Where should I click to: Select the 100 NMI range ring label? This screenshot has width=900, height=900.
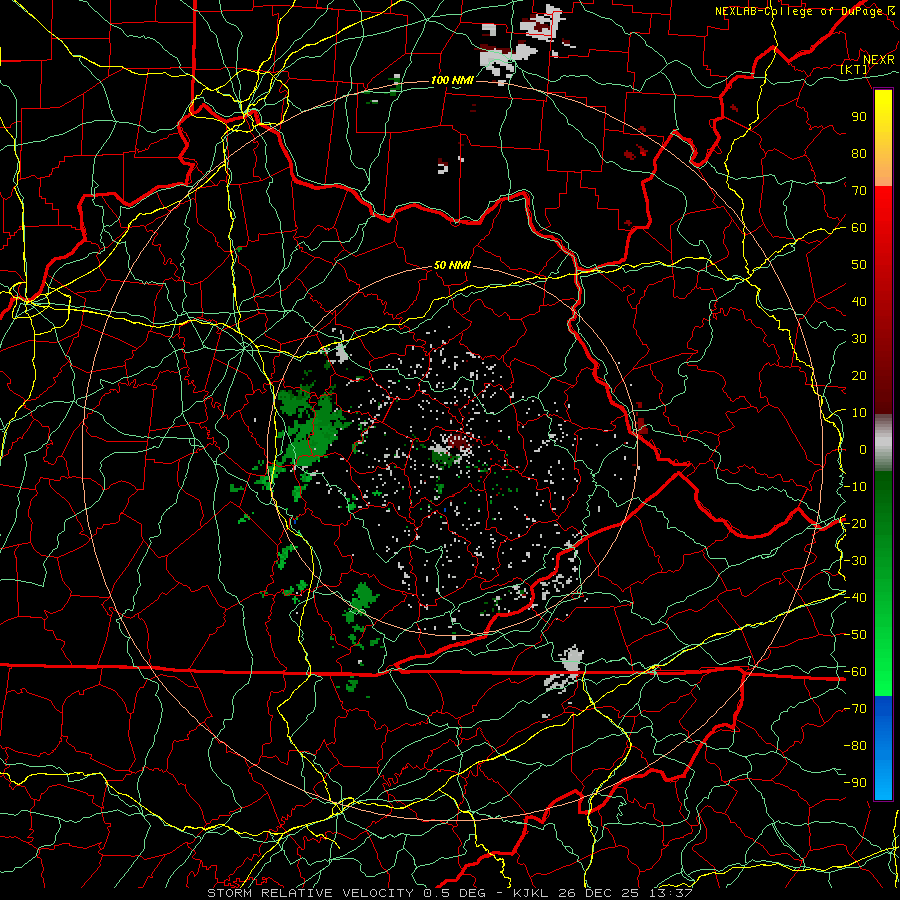[x=452, y=80]
